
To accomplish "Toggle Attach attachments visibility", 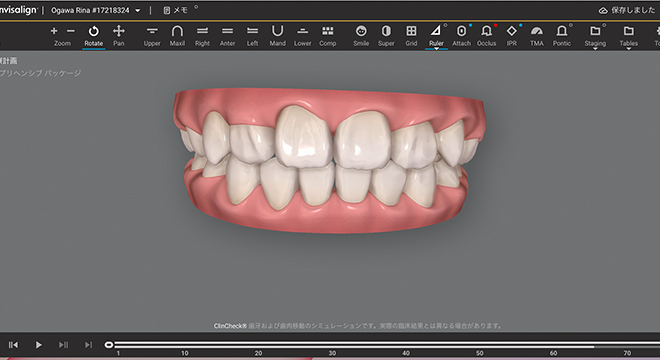I will (461, 36).
